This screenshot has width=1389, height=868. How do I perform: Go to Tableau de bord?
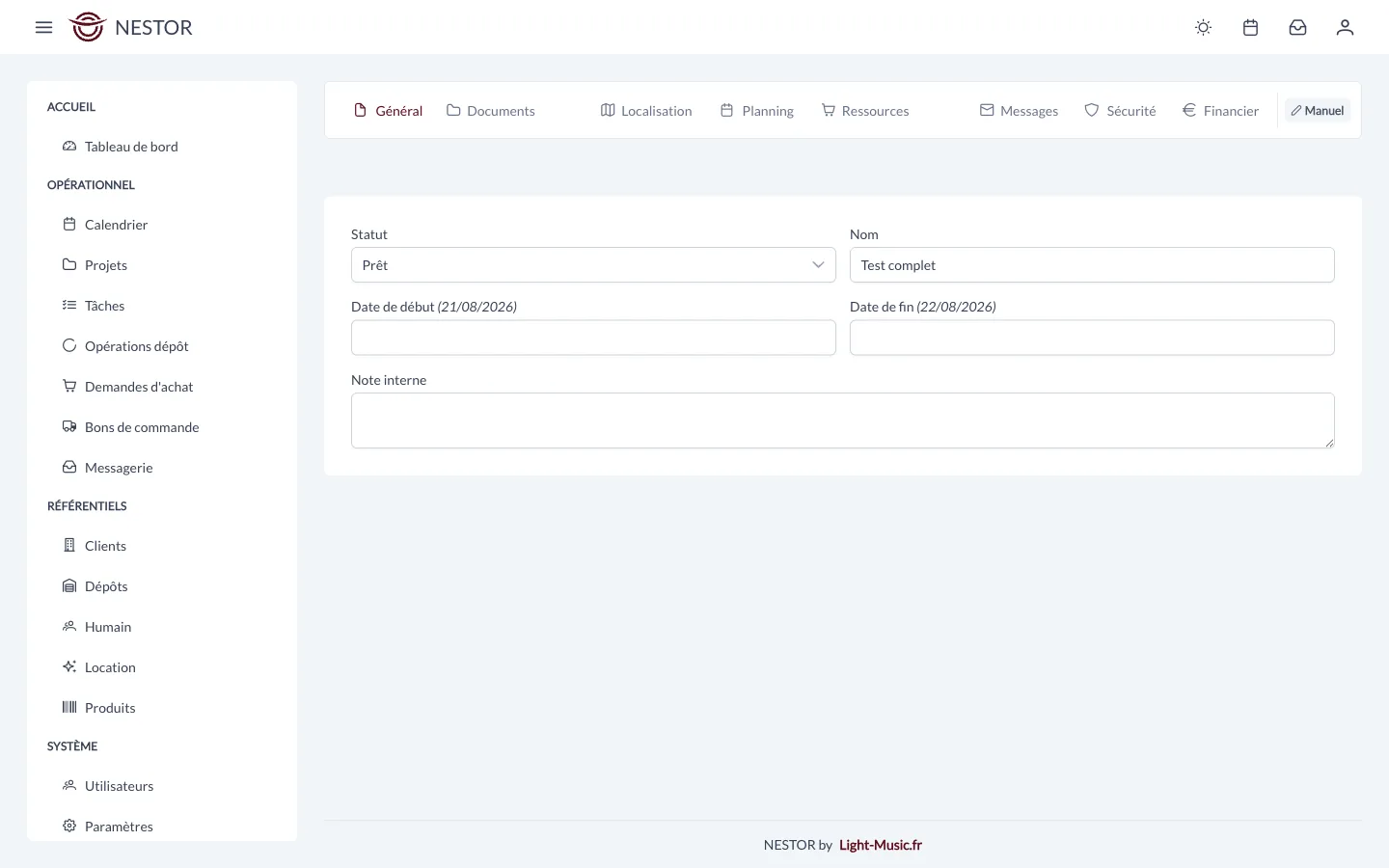[x=131, y=147]
